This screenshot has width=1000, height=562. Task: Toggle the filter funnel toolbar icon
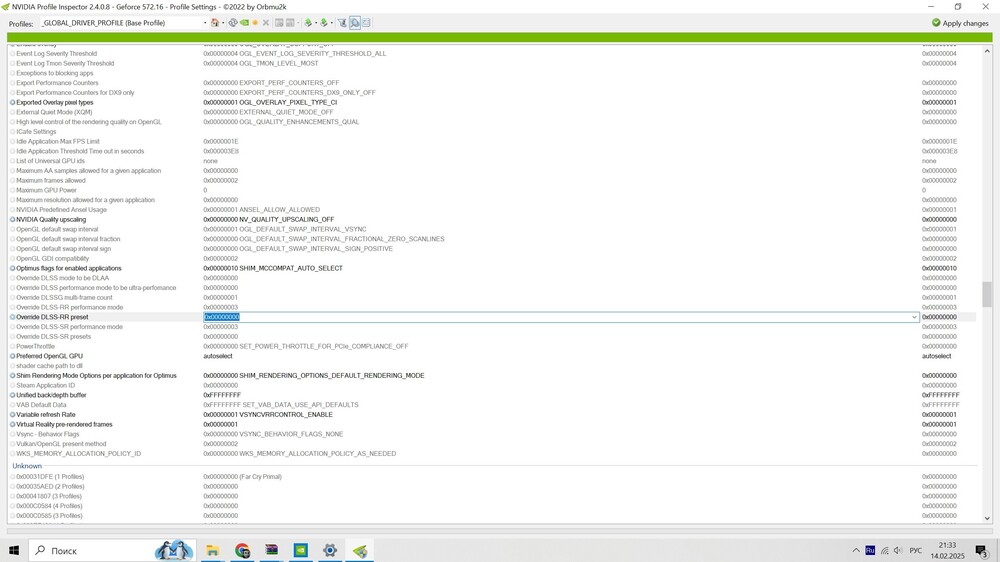click(342, 22)
